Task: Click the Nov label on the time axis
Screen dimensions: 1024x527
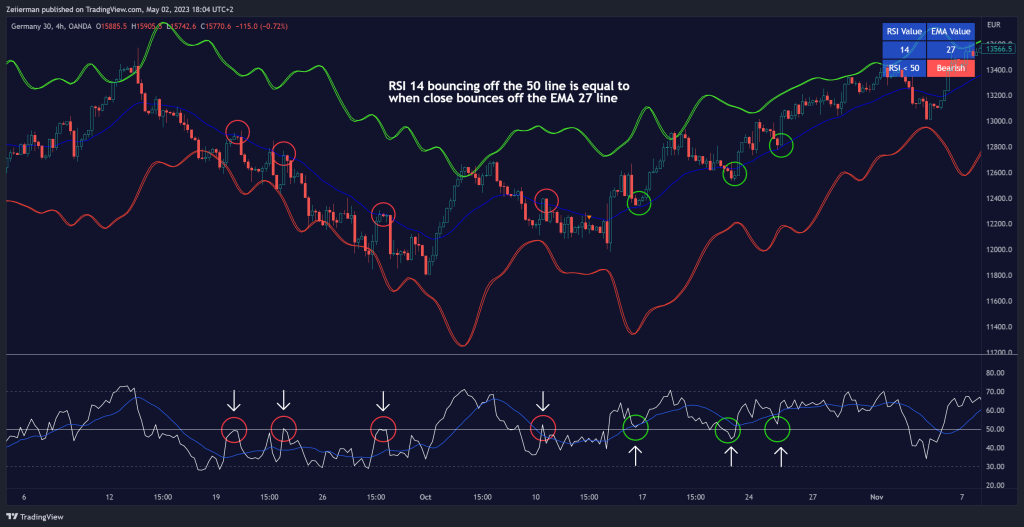Action: pos(877,496)
